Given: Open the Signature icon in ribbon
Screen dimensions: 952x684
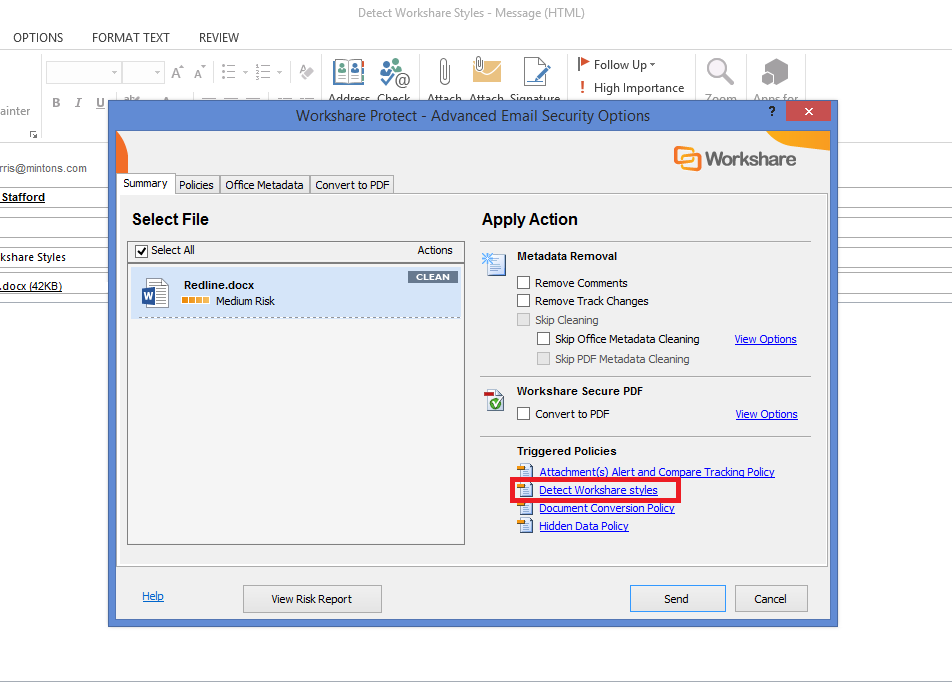Looking at the screenshot, I should pos(536,72).
